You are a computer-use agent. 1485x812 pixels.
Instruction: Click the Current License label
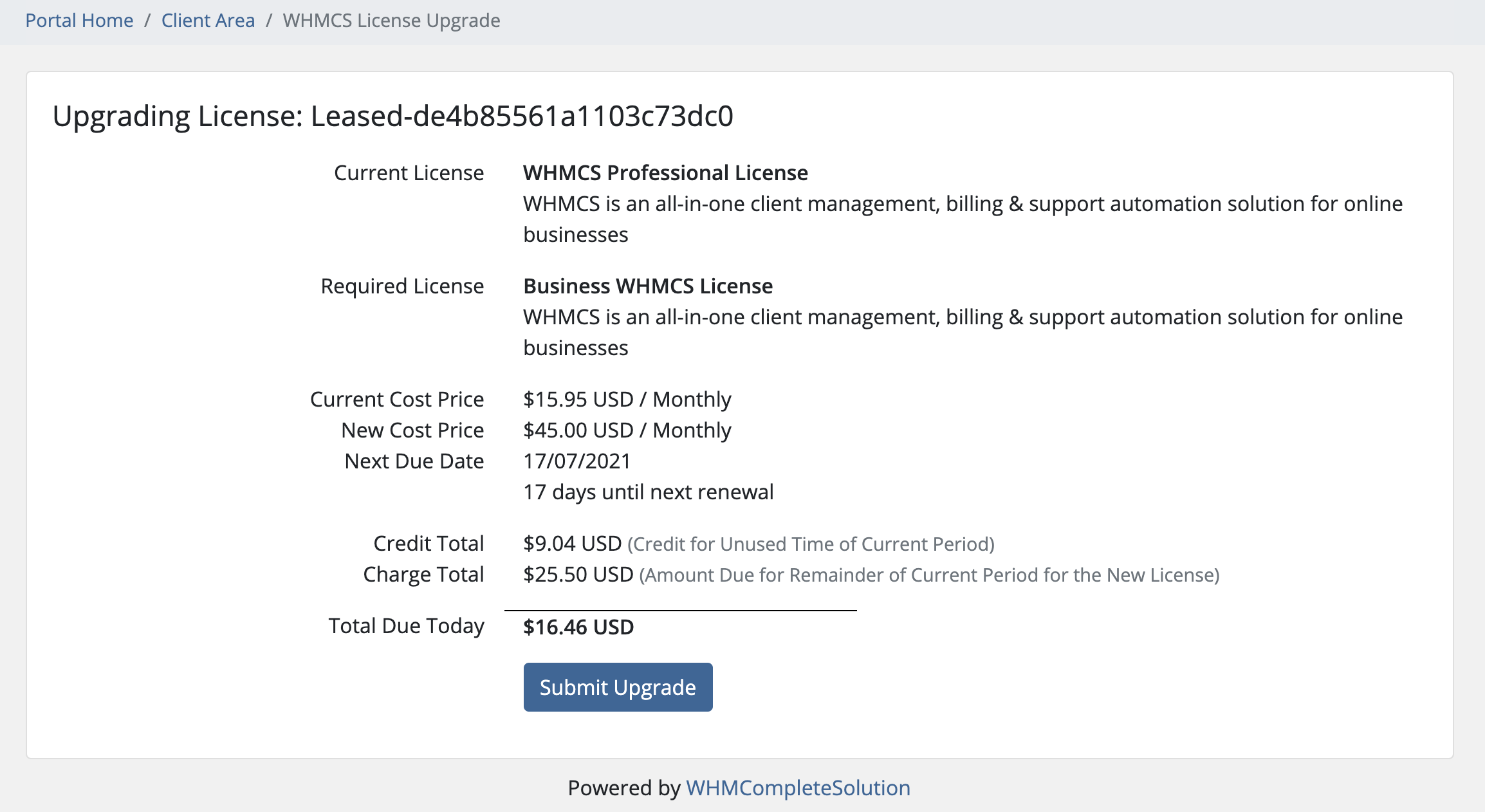click(x=409, y=173)
